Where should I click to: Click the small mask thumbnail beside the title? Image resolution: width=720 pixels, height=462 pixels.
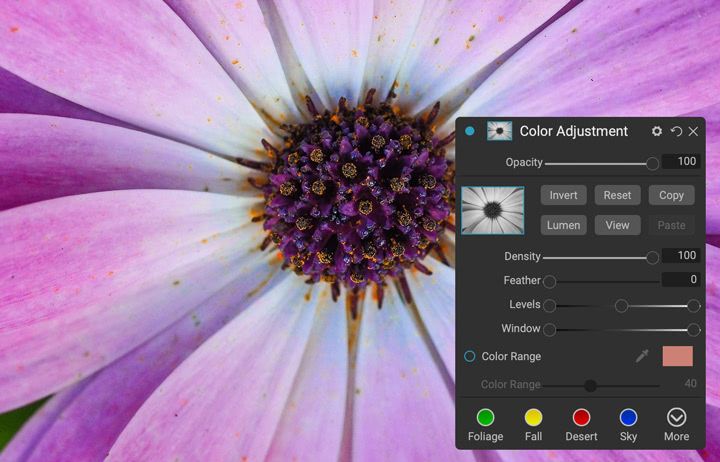(x=499, y=131)
